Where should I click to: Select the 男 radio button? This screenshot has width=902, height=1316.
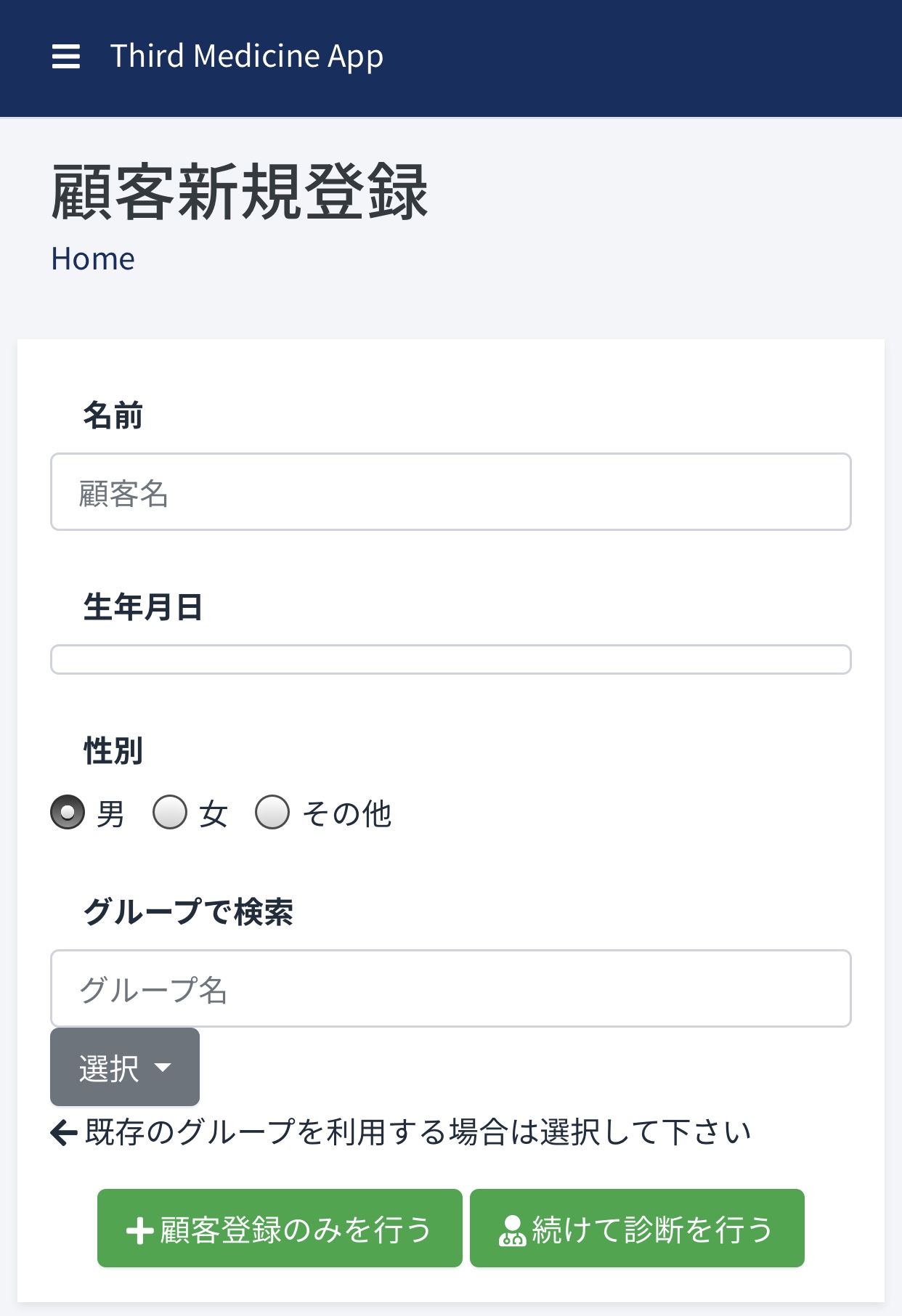coord(68,812)
